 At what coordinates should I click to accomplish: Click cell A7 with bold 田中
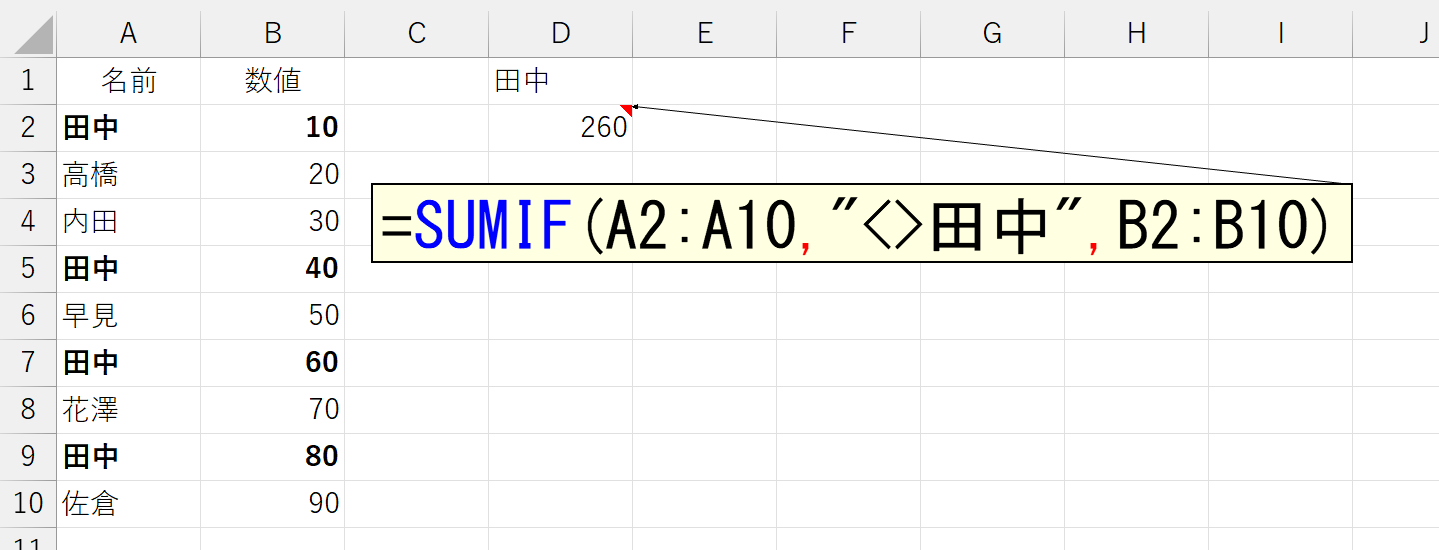pos(128,363)
